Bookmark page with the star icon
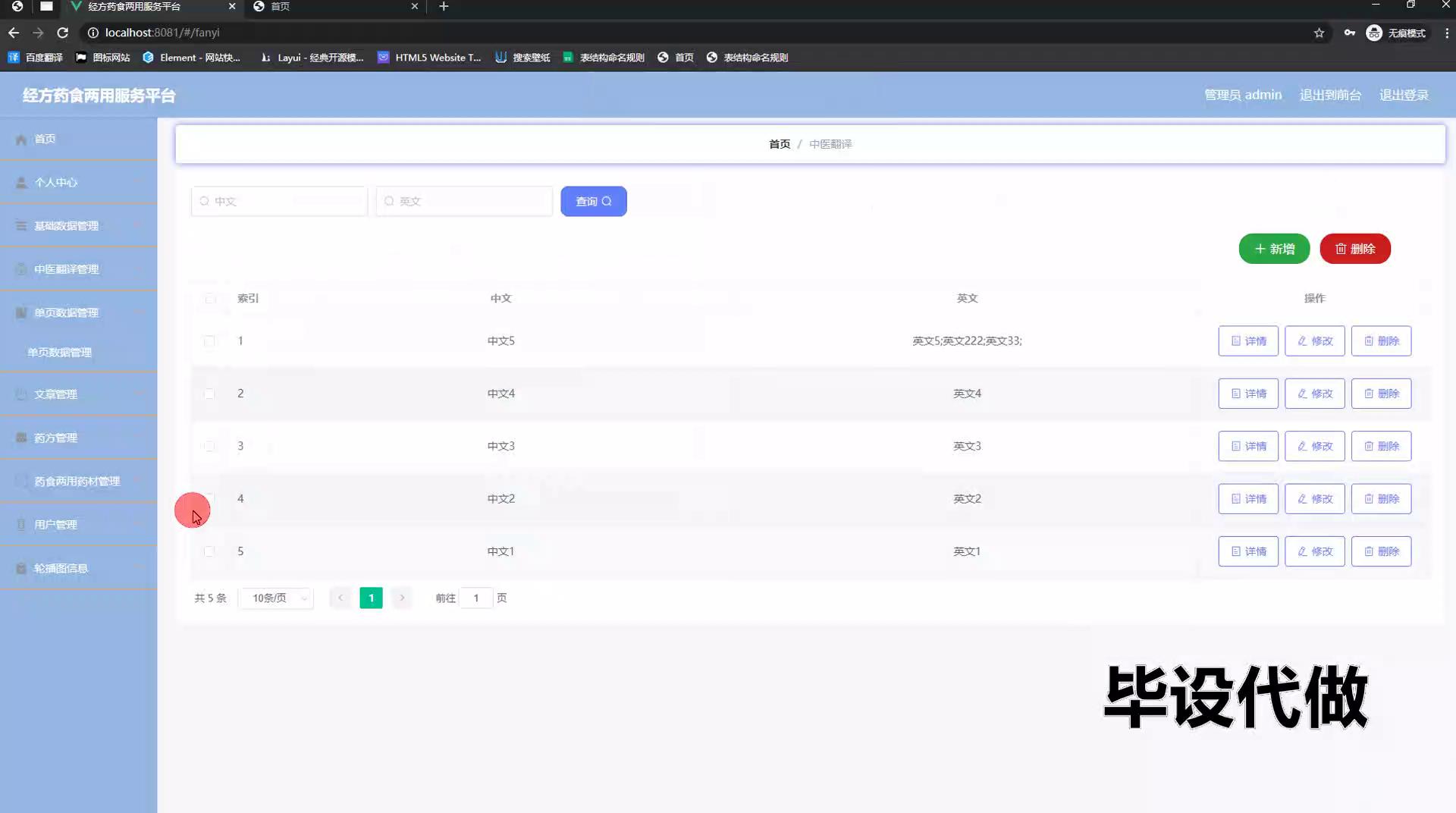 click(x=1319, y=33)
